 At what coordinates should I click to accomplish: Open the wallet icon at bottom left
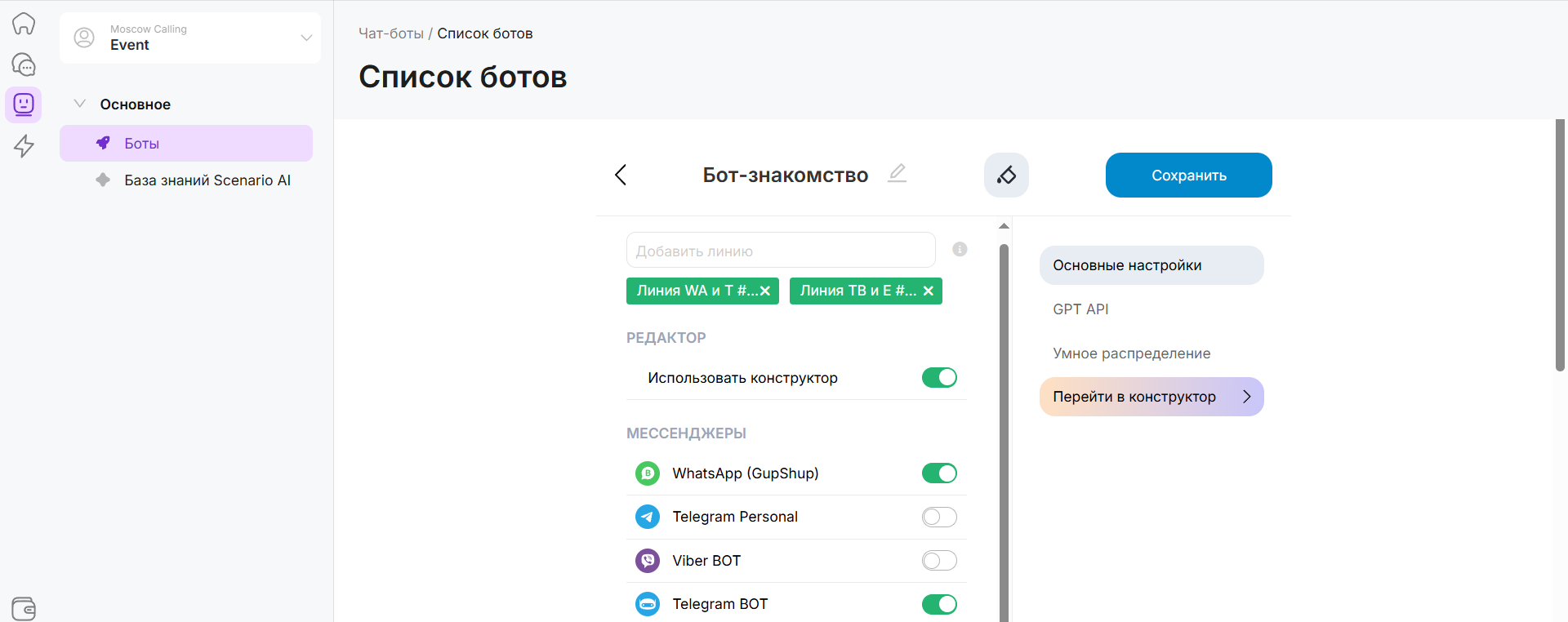pyautogui.click(x=24, y=608)
